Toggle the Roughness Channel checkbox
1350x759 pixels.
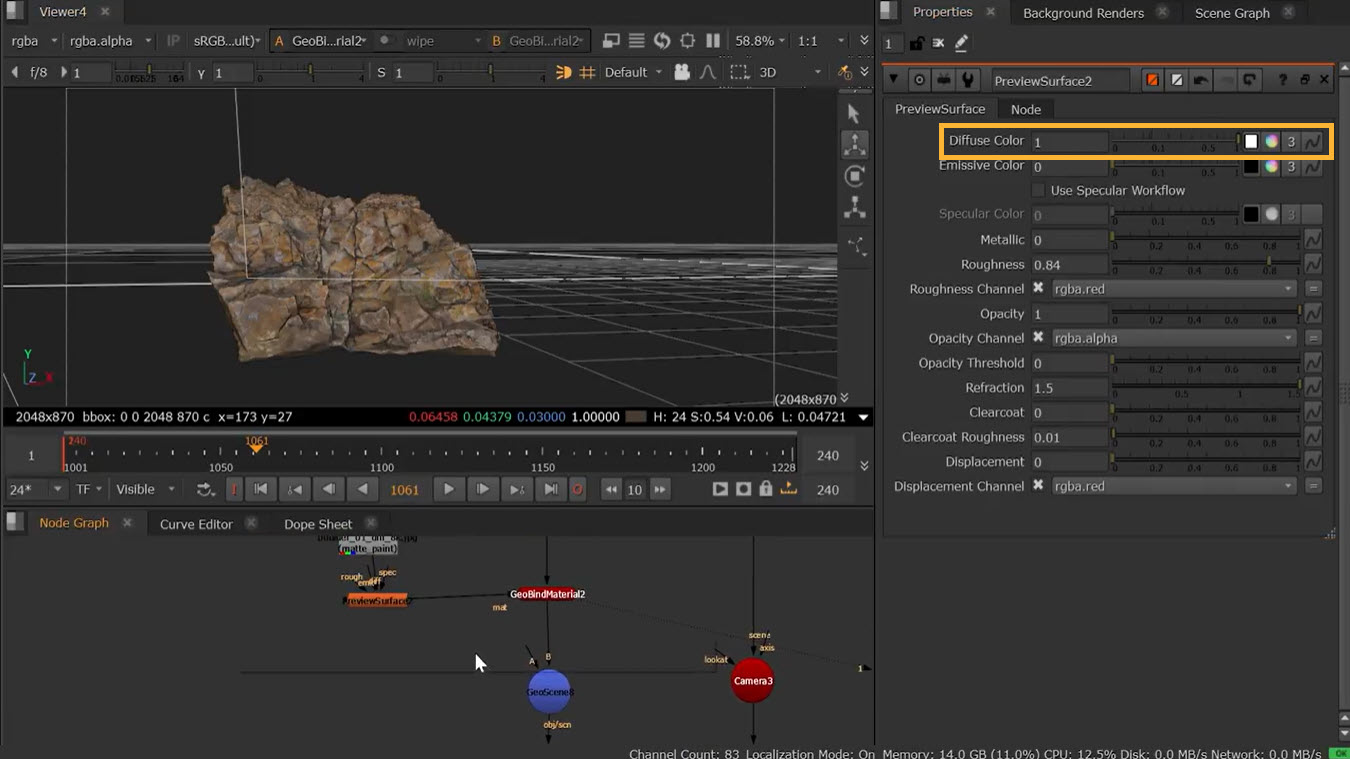[x=1038, y=289]
